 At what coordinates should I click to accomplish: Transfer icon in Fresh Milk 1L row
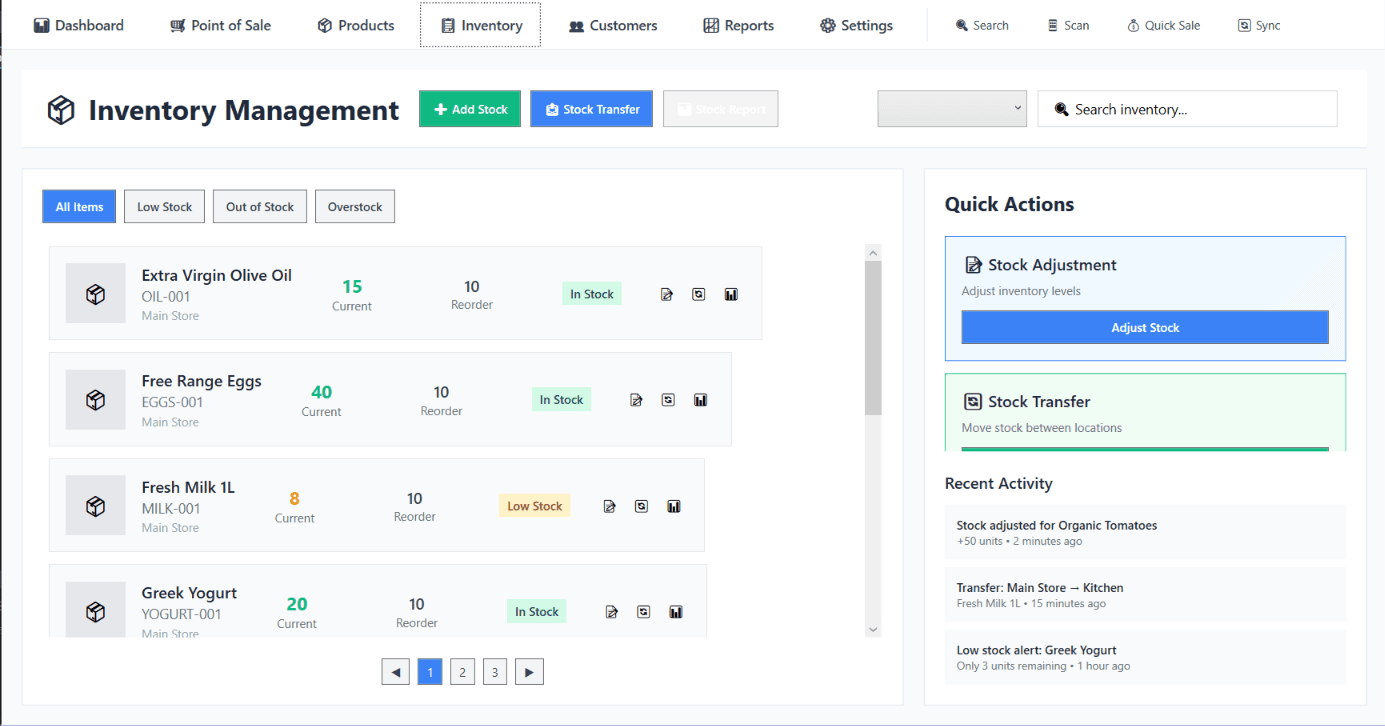coord(642,506)
